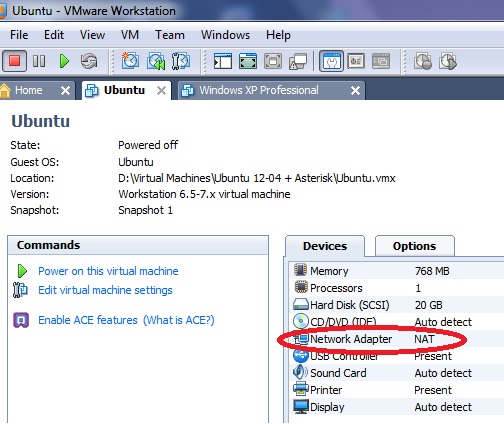Click the Memory value 768 MB
The width and height of the screenshot is (504, 424).
(432, 271)
